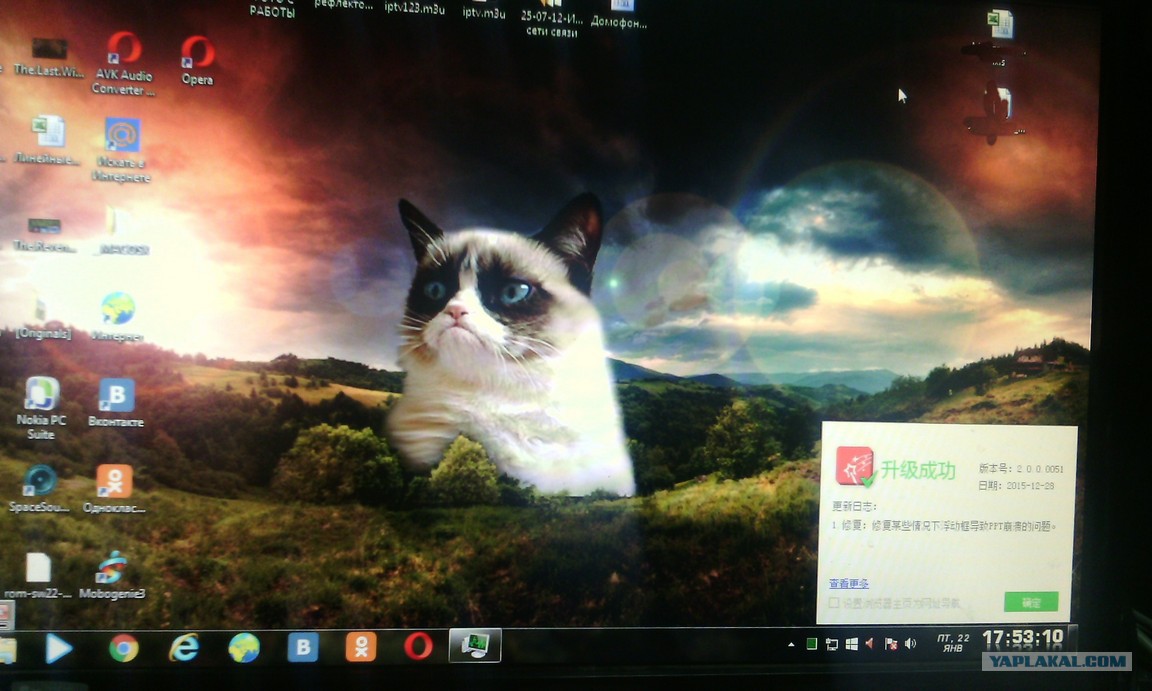
Task: Open the volume speaker tray icon
Action: (x=911, y=643)
